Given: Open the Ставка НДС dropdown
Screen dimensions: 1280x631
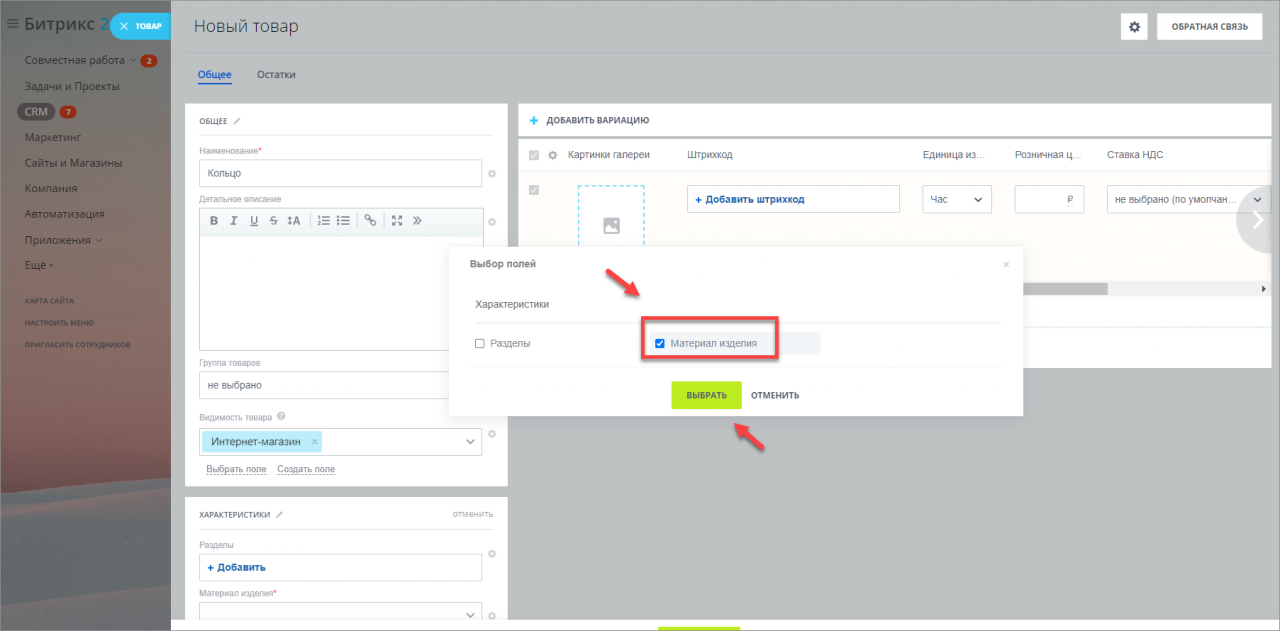Looking at the screenshot, I should click(1189, 199).
